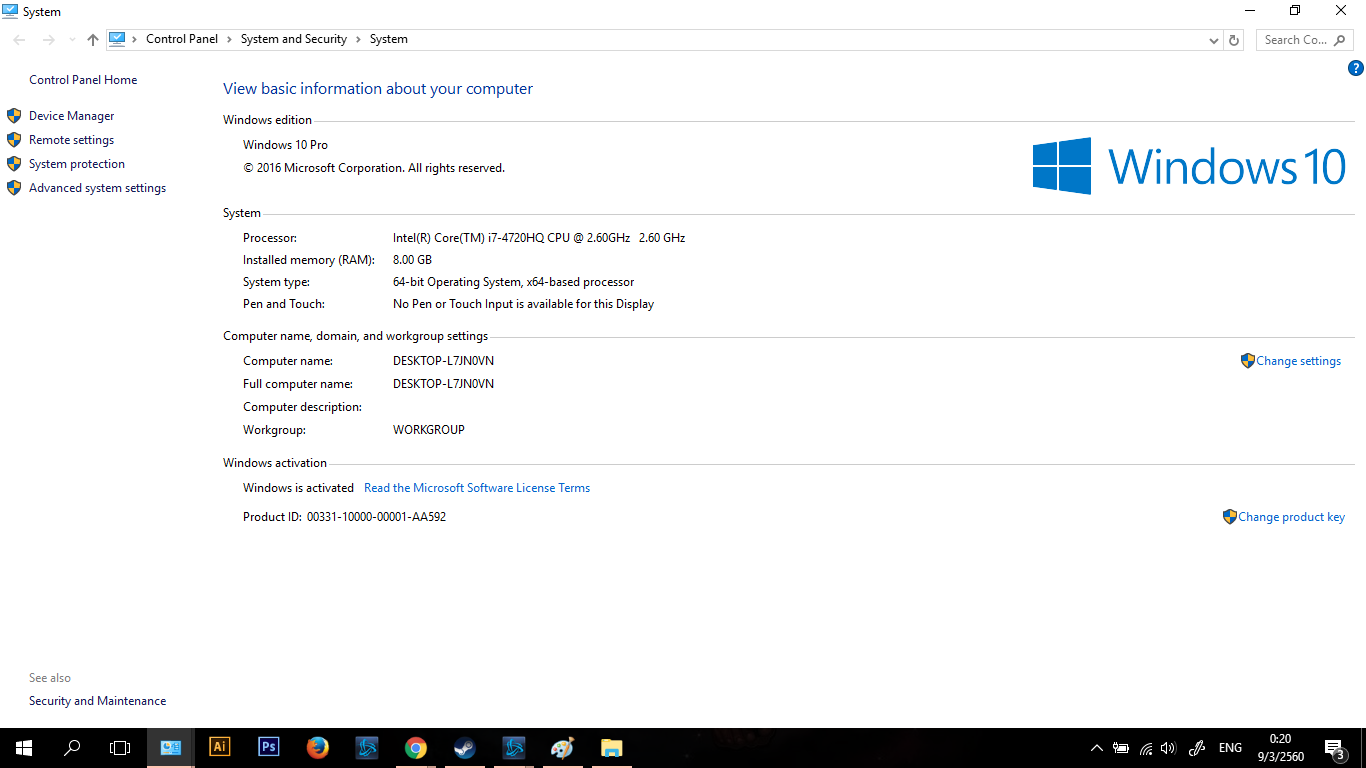This screenshot has height=768, width=1366.
Task: Open the volume speaker tray icon
Action: coord(1169,748)
